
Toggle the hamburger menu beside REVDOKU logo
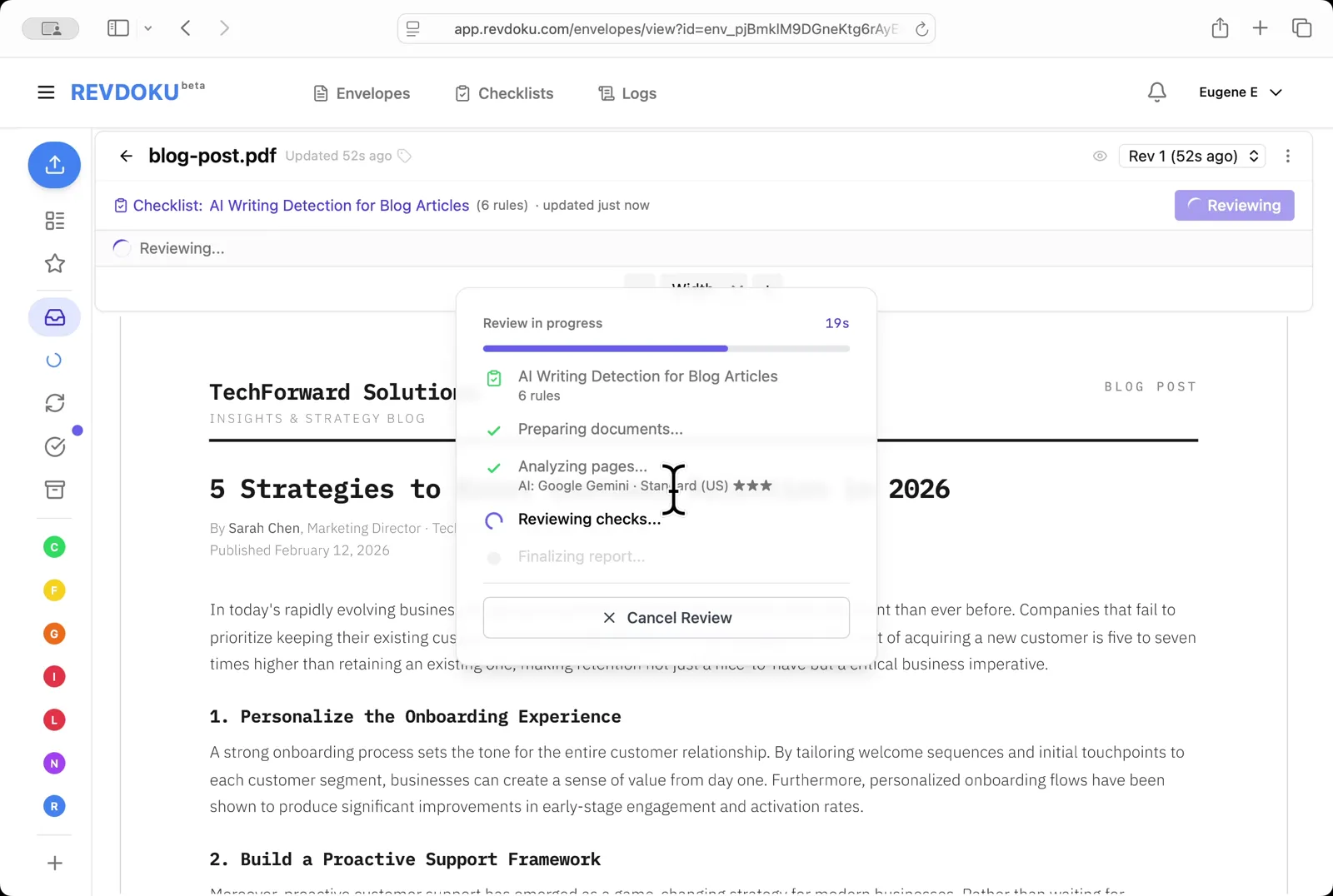tap(46, 92)
